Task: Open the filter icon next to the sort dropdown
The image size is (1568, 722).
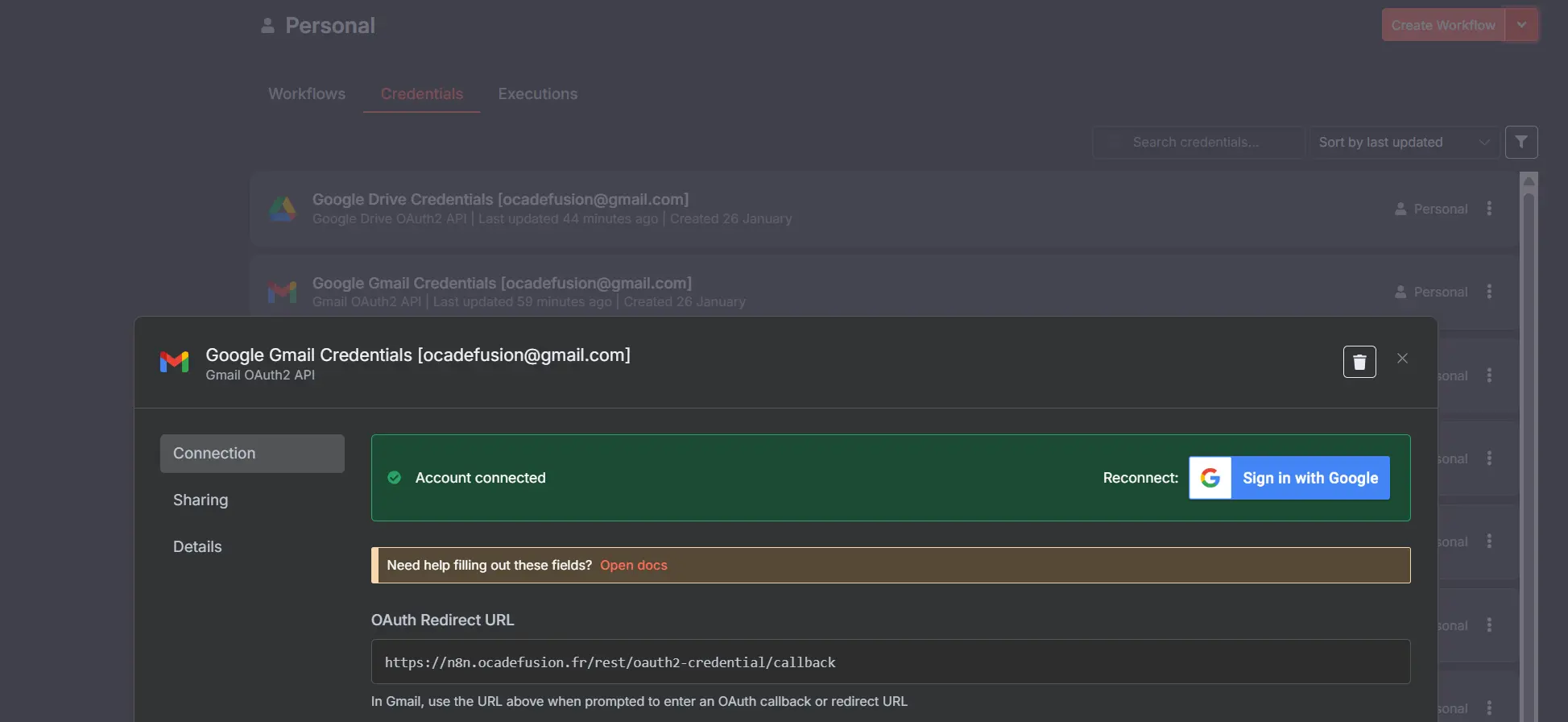Action: tap(1521, 142)
